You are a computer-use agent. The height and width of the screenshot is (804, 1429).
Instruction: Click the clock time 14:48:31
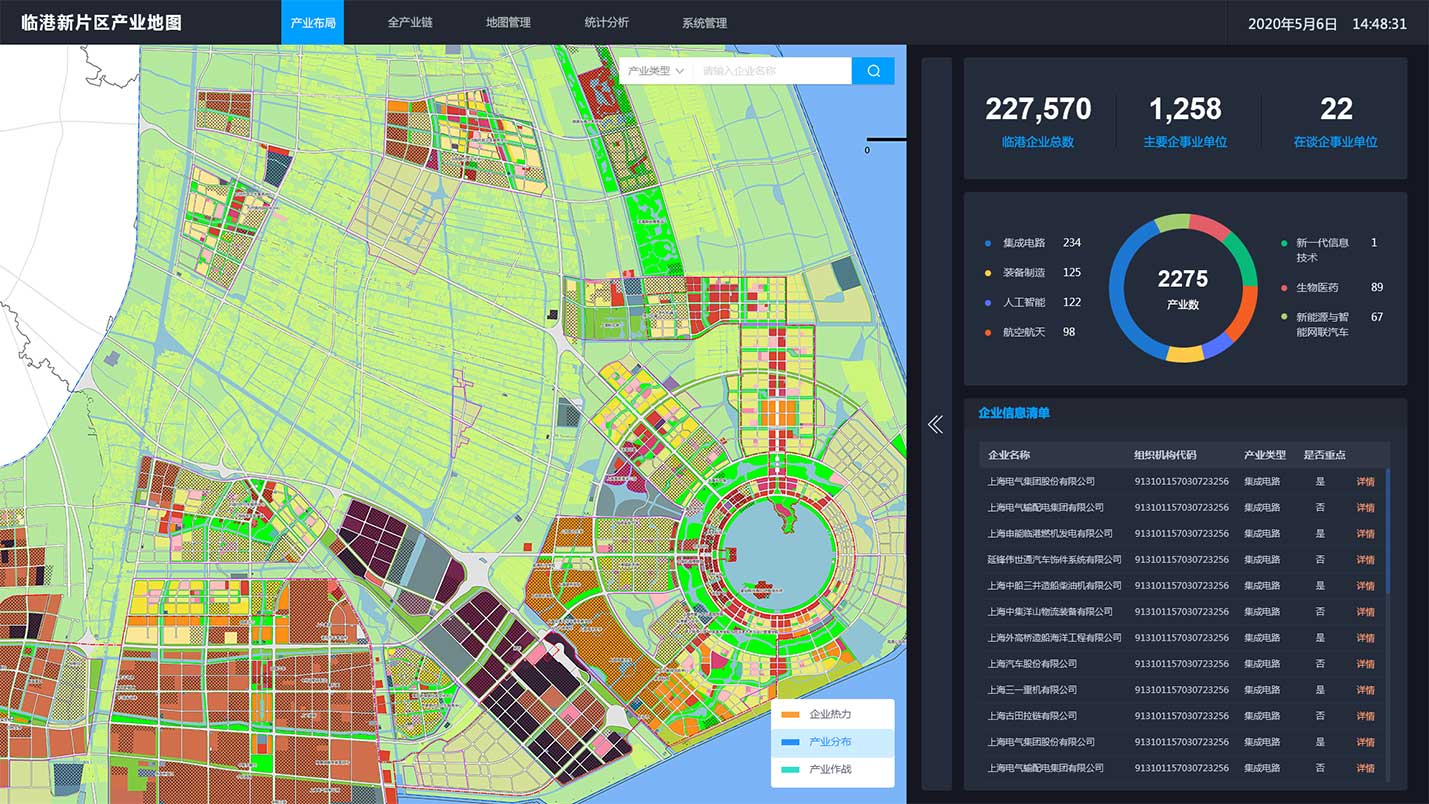coord(1379,23)
